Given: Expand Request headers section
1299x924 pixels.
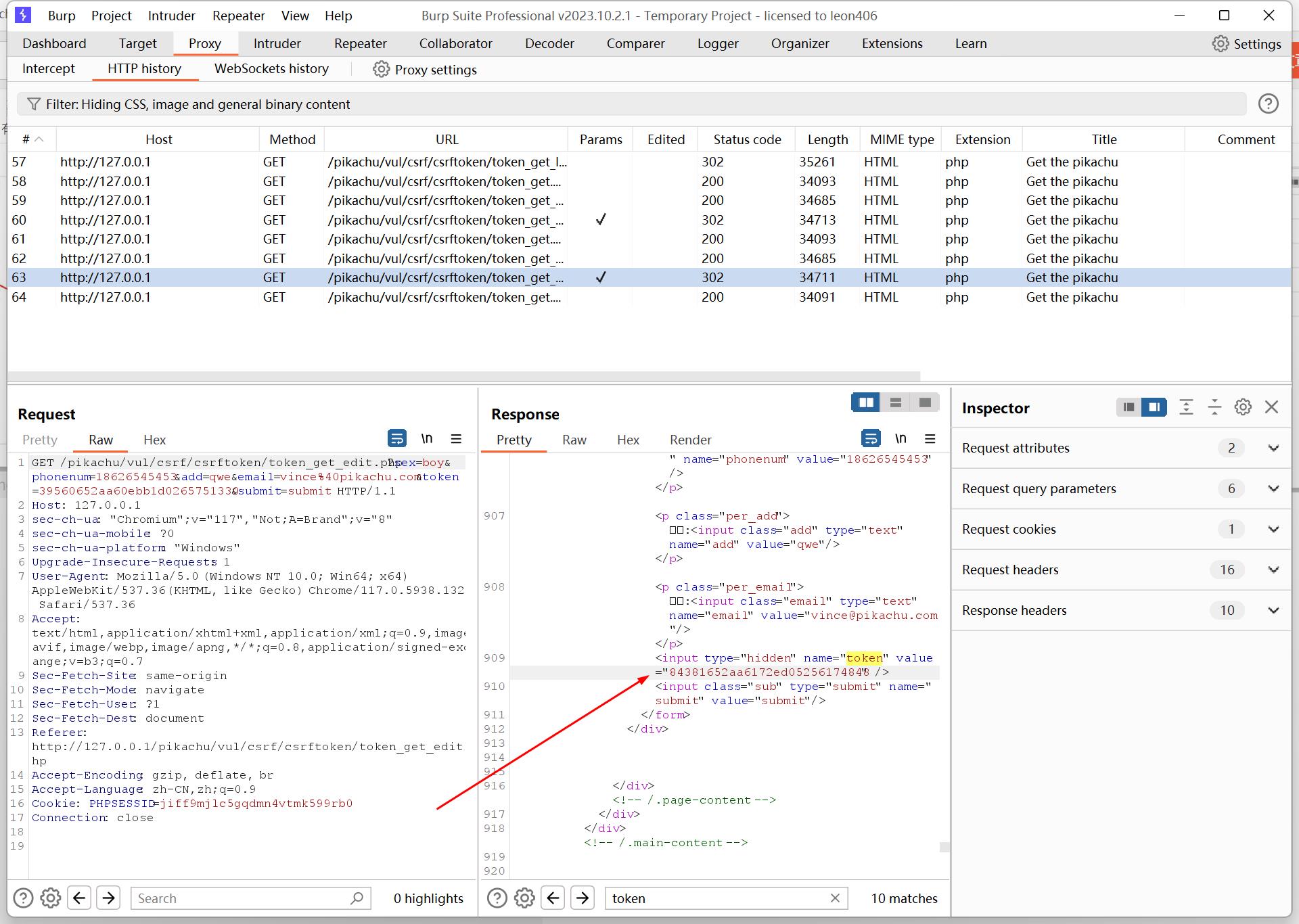Looking at the screenshot, I should click(1273, 570).
